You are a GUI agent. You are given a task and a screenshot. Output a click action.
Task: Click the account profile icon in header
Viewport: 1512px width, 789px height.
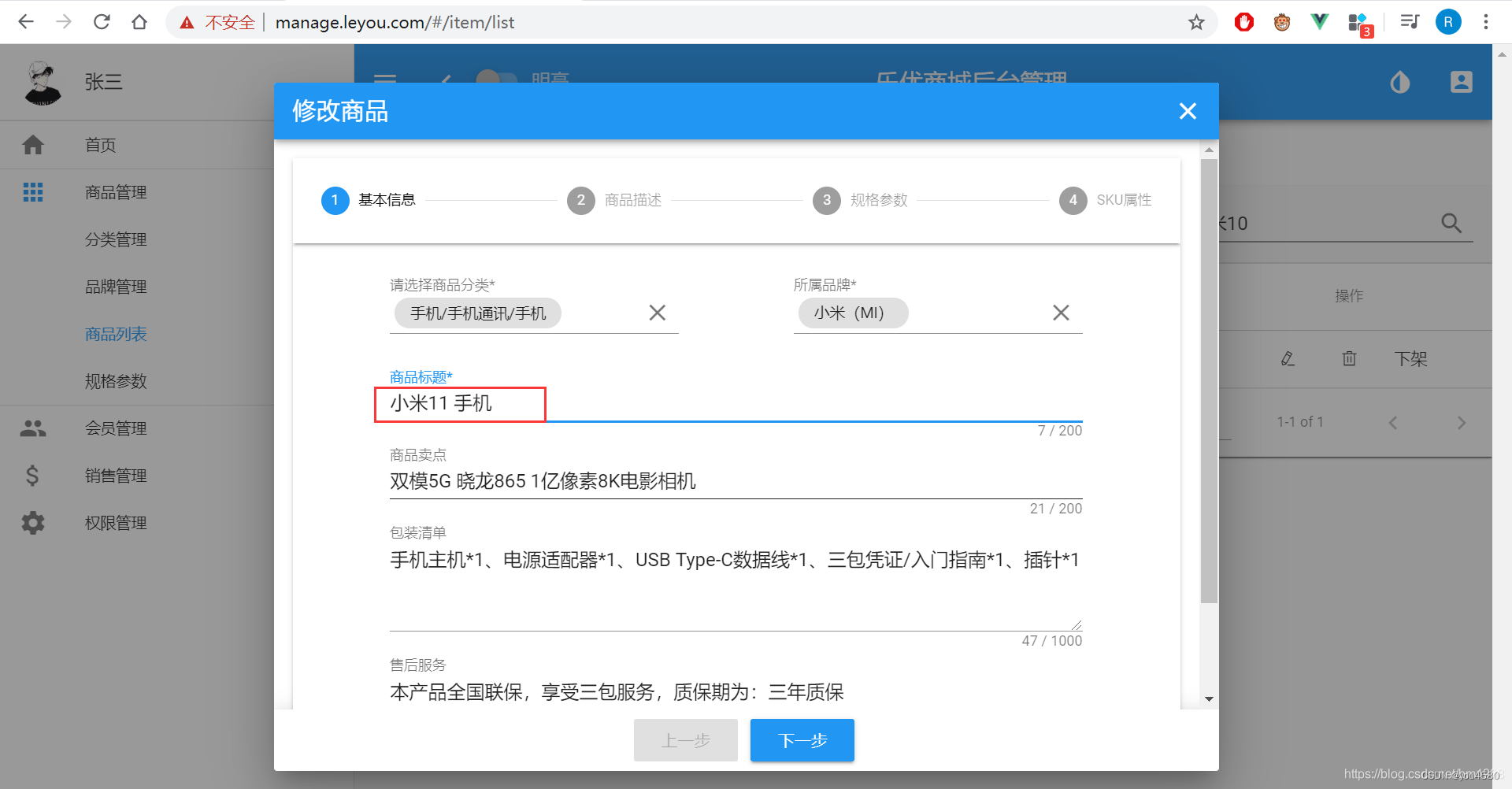[1462, 82]
